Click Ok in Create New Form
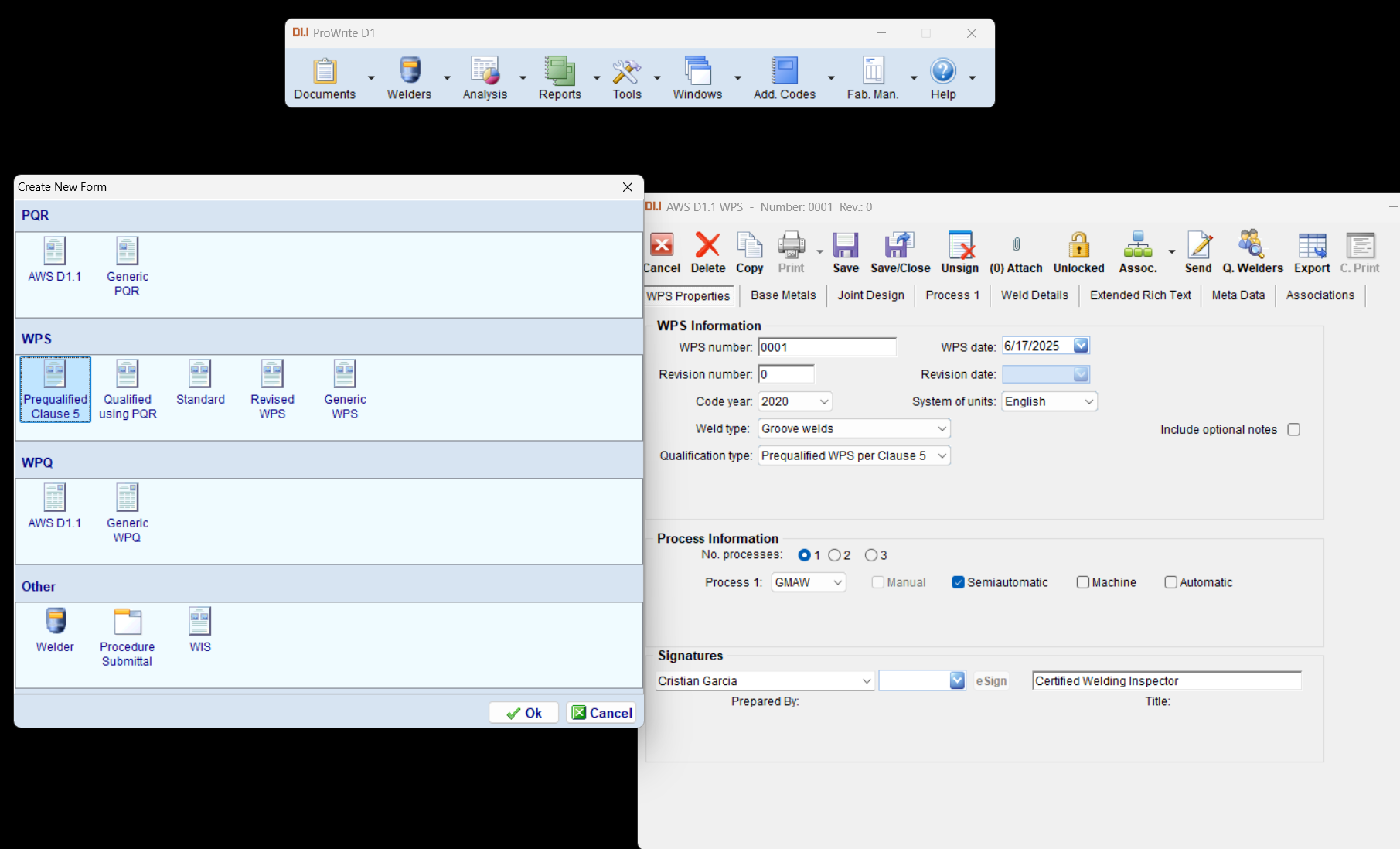1400x849 pixels. (x=523, y=713)
